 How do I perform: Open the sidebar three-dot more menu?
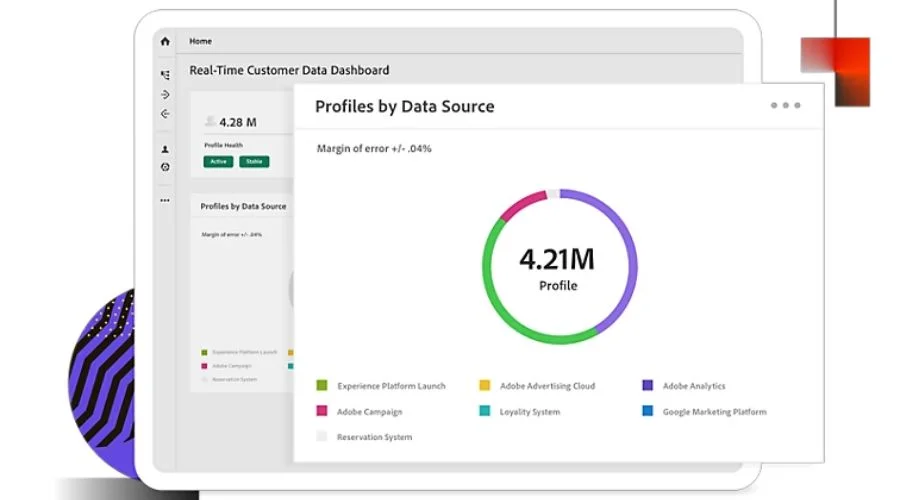tap(165, 200)
